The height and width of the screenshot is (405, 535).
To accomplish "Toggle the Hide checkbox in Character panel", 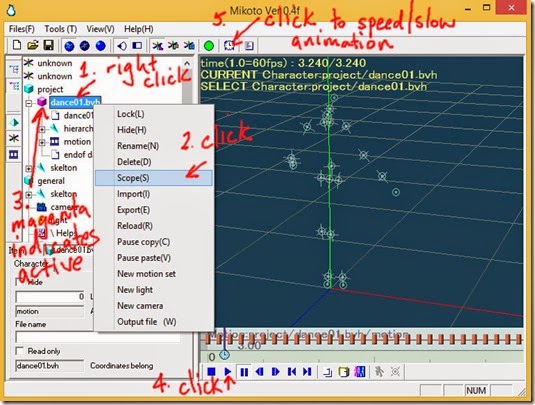I will point(19,282).
